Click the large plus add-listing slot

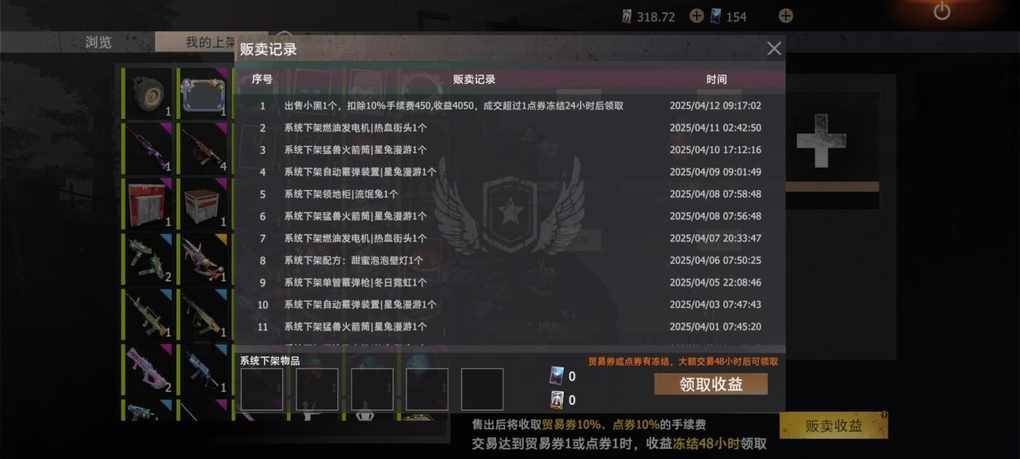point(821,140)
